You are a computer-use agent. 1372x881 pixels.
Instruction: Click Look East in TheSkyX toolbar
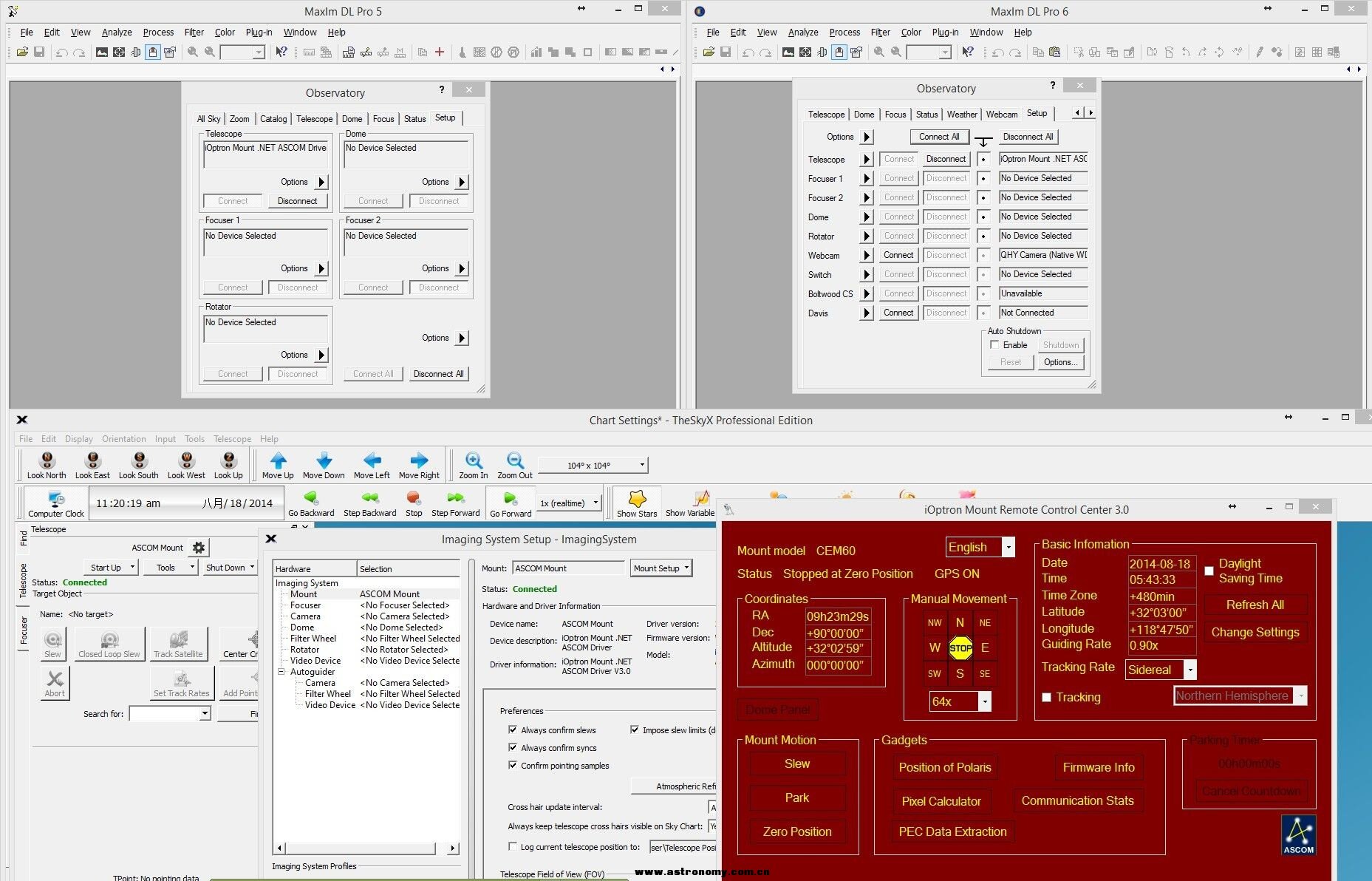[x=92, y=466]
